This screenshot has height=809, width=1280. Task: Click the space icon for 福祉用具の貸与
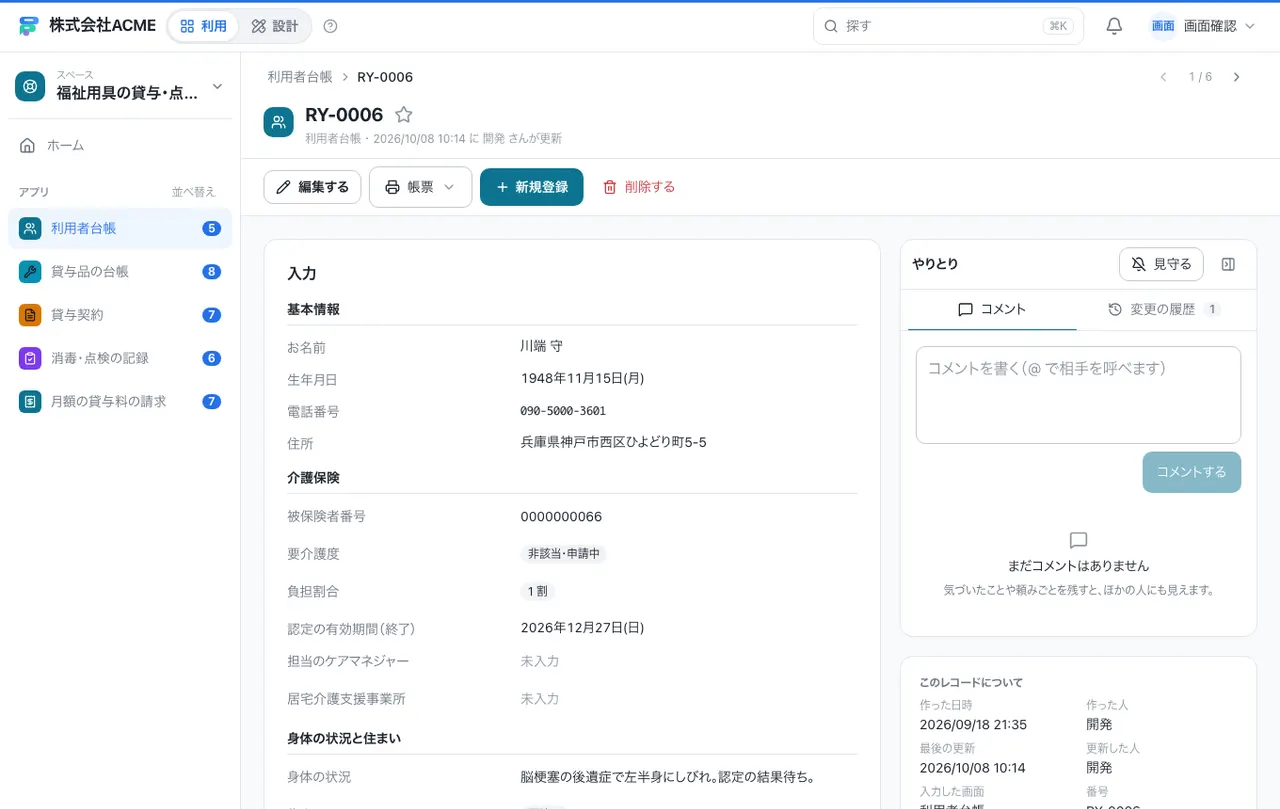click(30, 86)
